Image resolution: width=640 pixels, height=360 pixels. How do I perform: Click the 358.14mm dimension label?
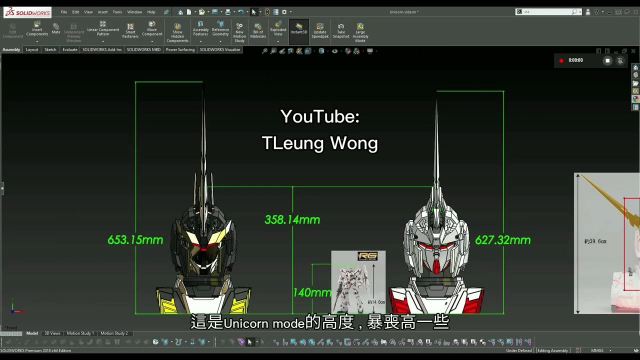292,220
